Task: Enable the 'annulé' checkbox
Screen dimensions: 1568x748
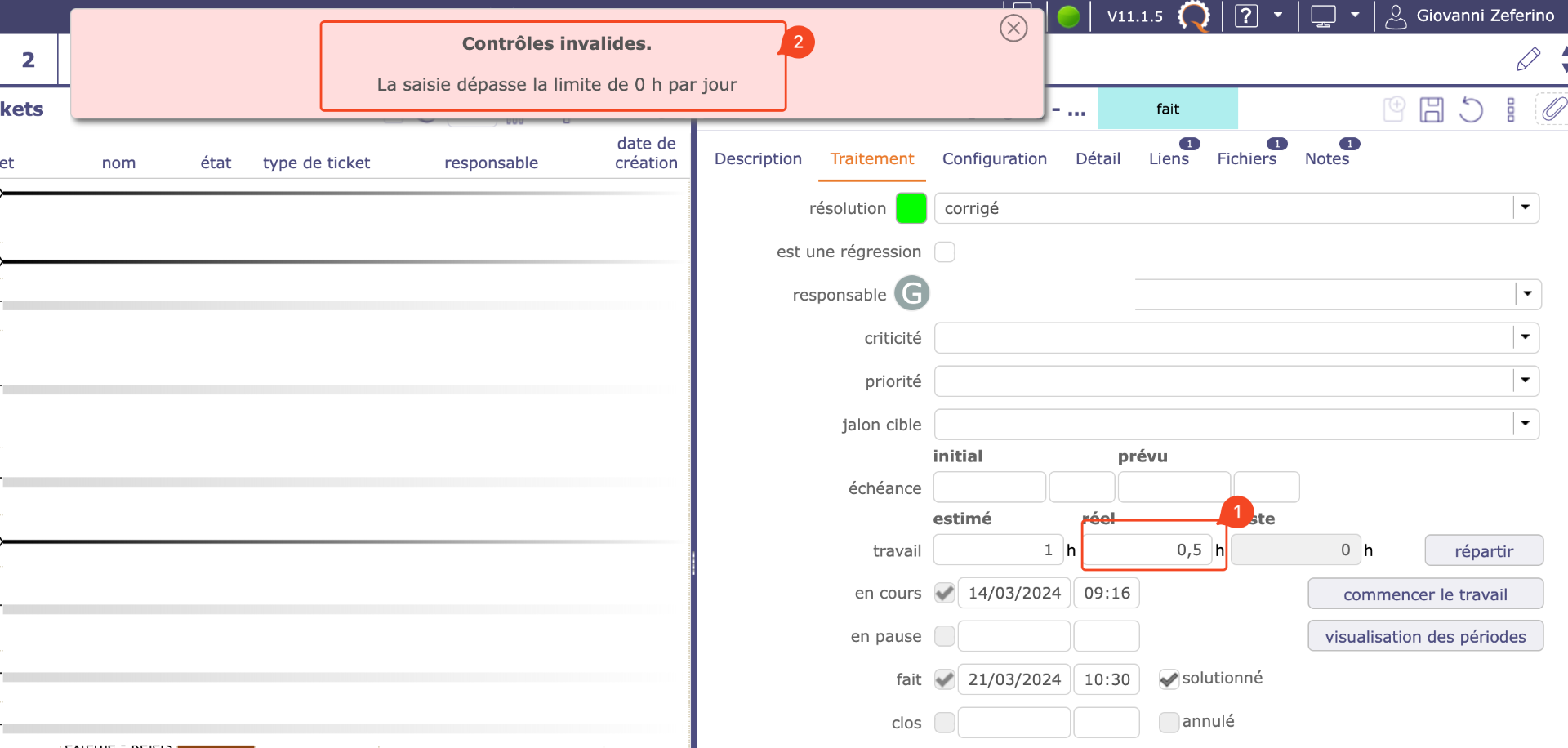Action: [x=1169, y=722]
